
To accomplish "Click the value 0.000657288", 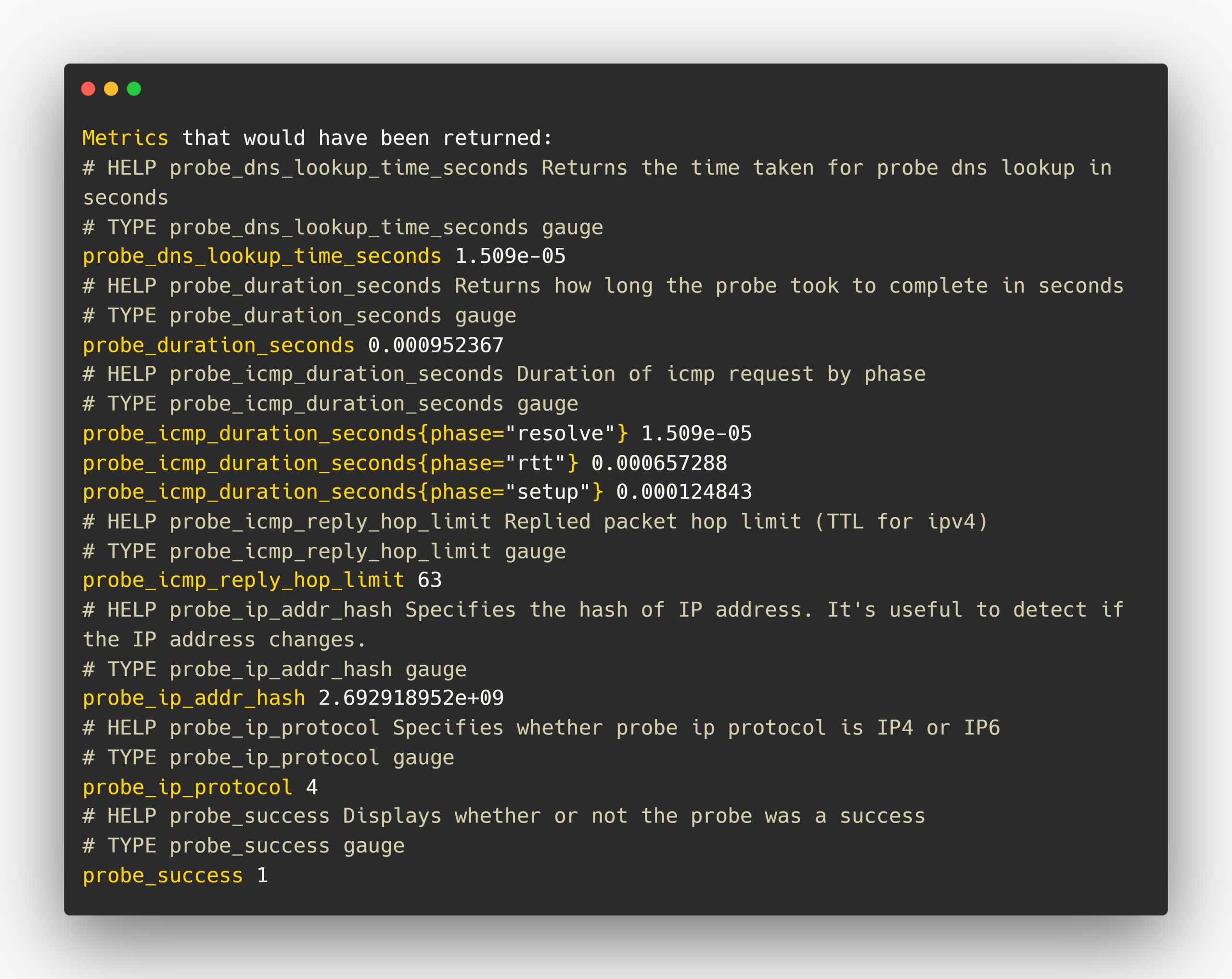I will (659, 463).
